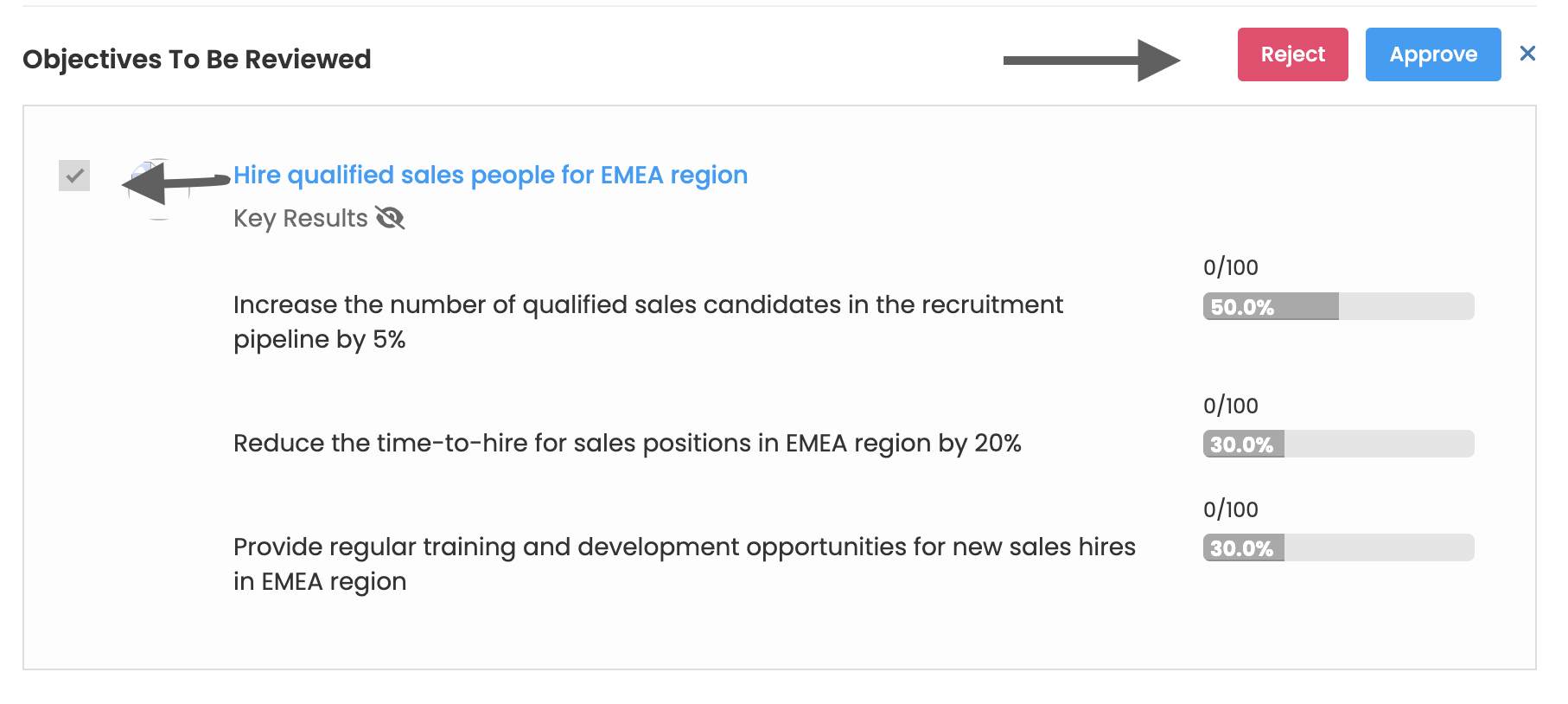Click the 0/100 value for time-to-hire

click(x=1230, y=406)
